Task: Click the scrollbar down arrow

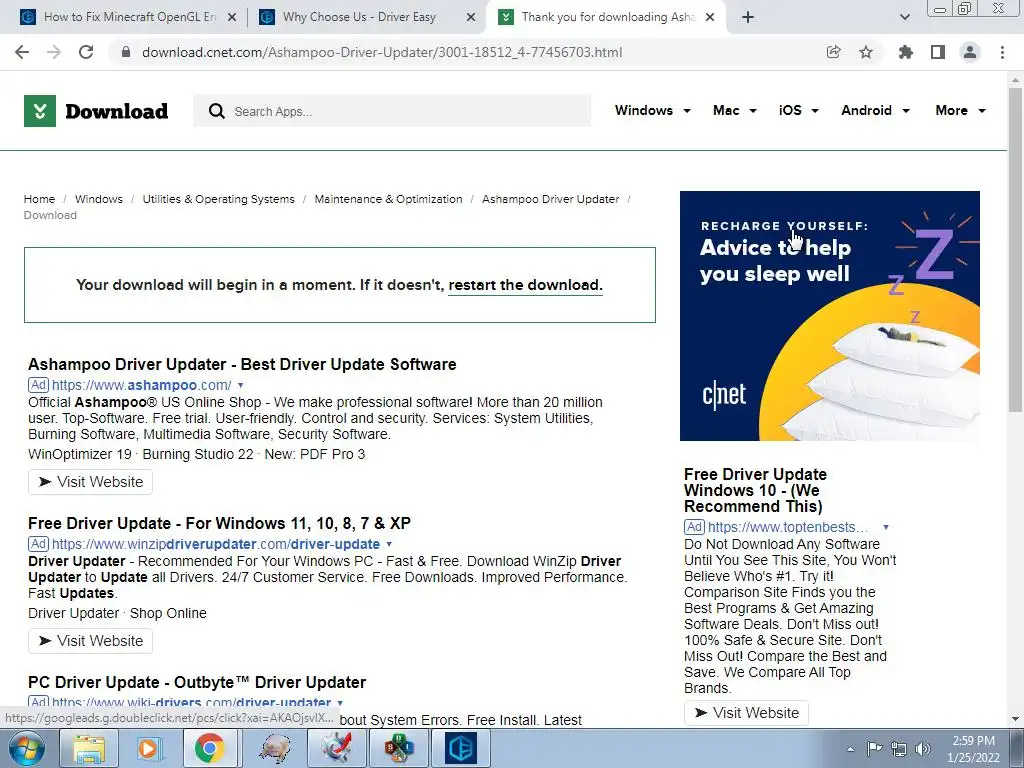Action: 1016,719
